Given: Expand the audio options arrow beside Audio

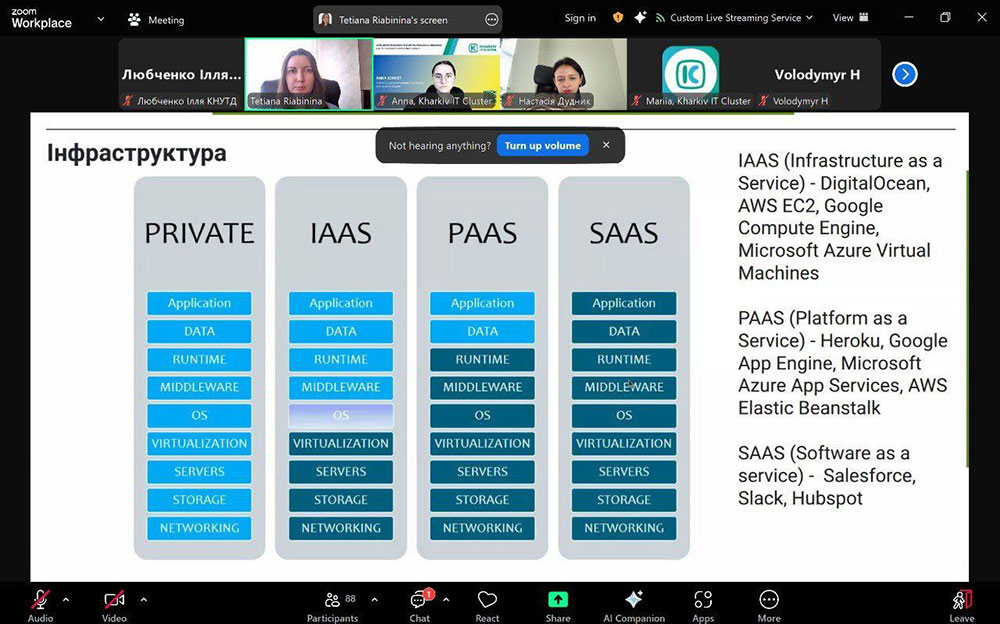Looking at the screenshot, I should 66,600.
